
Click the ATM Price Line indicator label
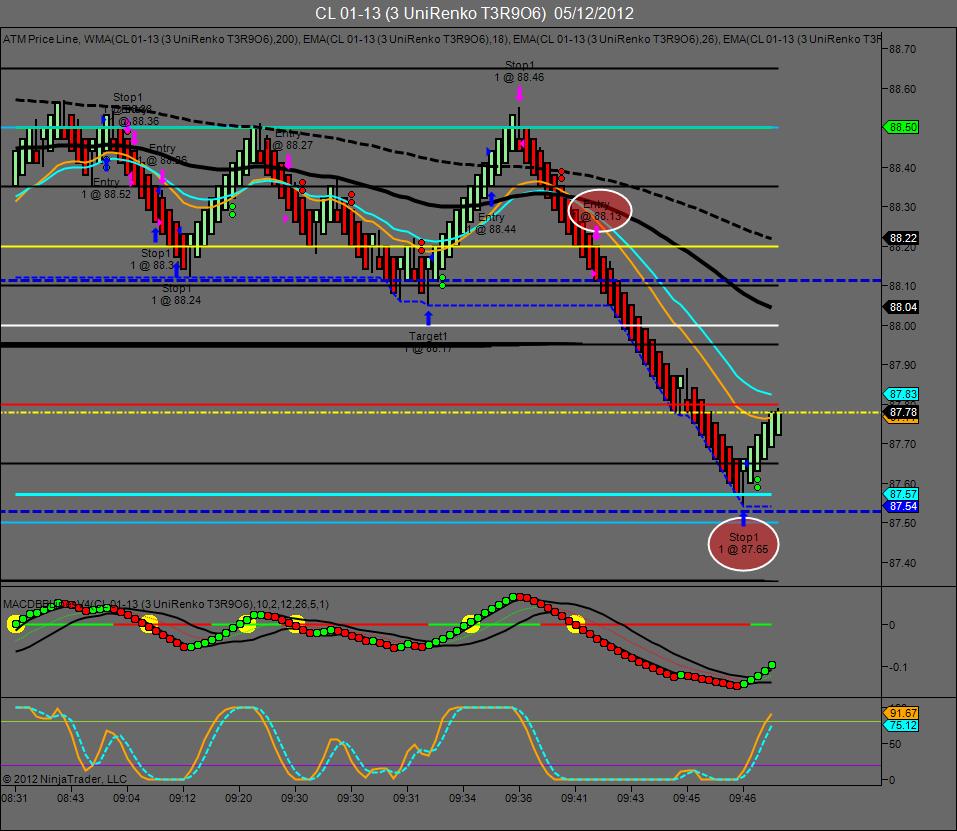pos(40,39)
